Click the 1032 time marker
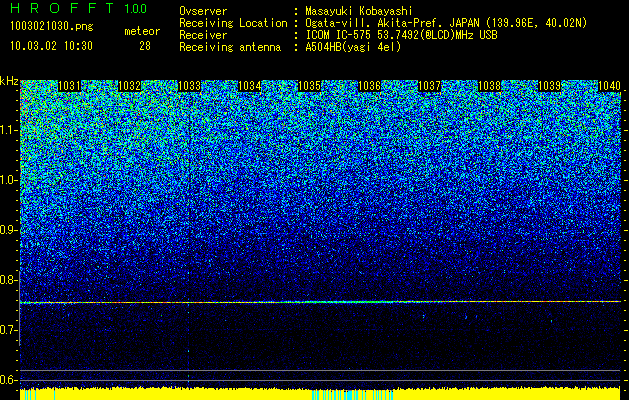Screen dimensions: 629x400 coord(130,86)
